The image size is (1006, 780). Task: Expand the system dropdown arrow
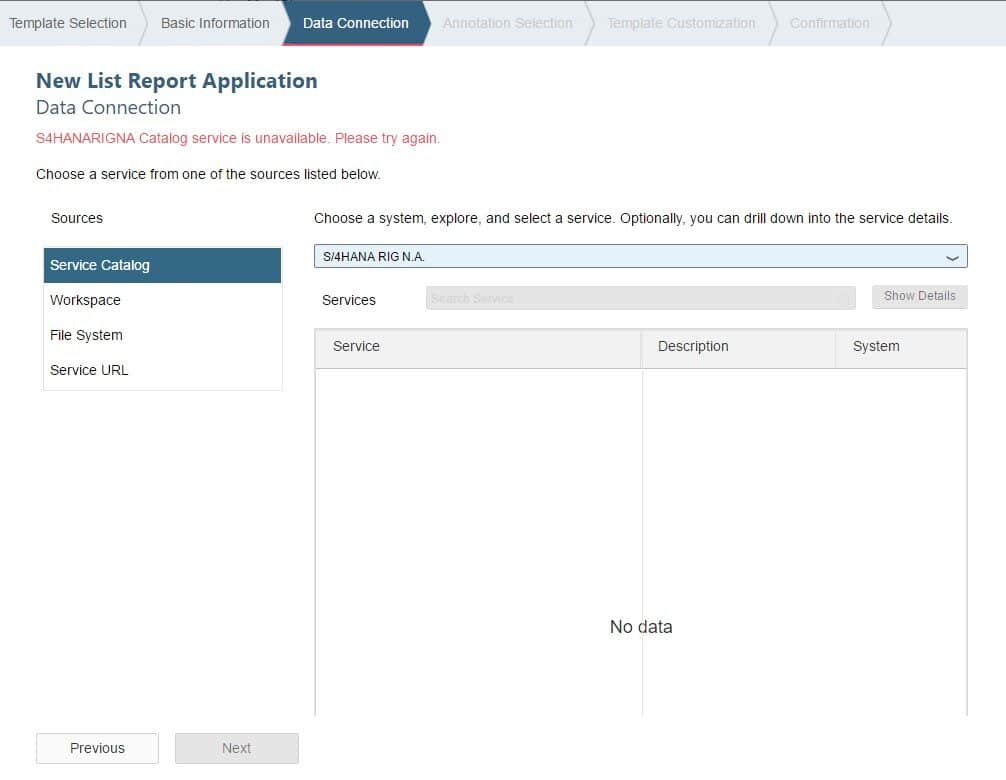coord(953,257)
